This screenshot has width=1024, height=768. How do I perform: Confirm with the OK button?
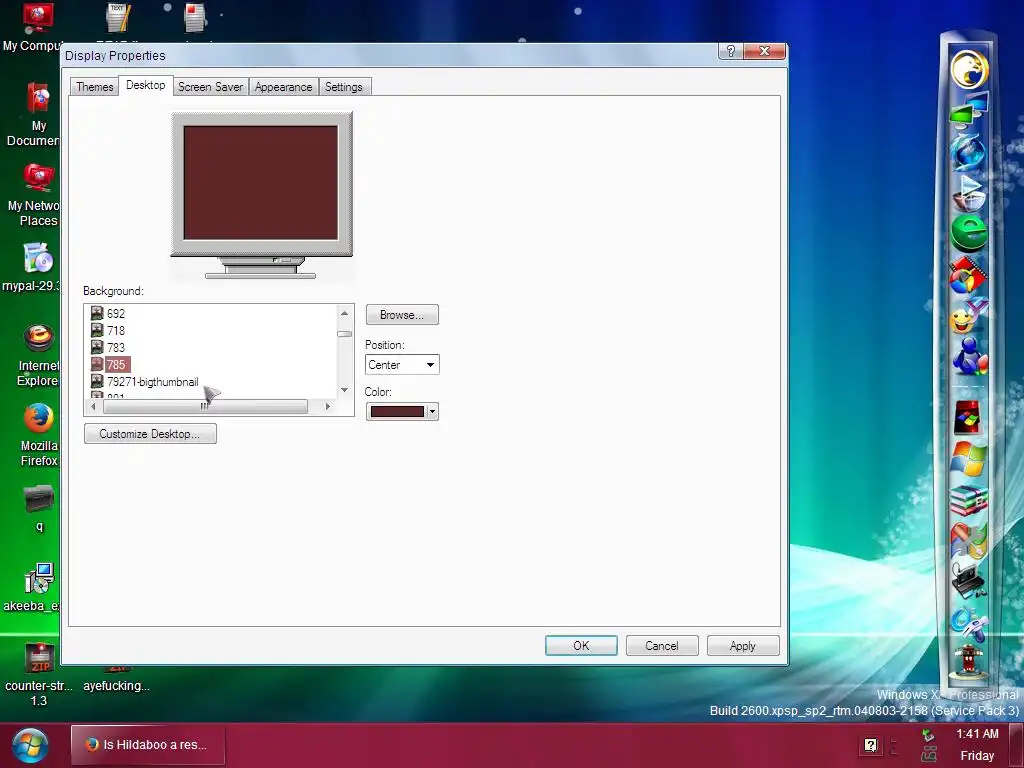(x=581, y=645)
